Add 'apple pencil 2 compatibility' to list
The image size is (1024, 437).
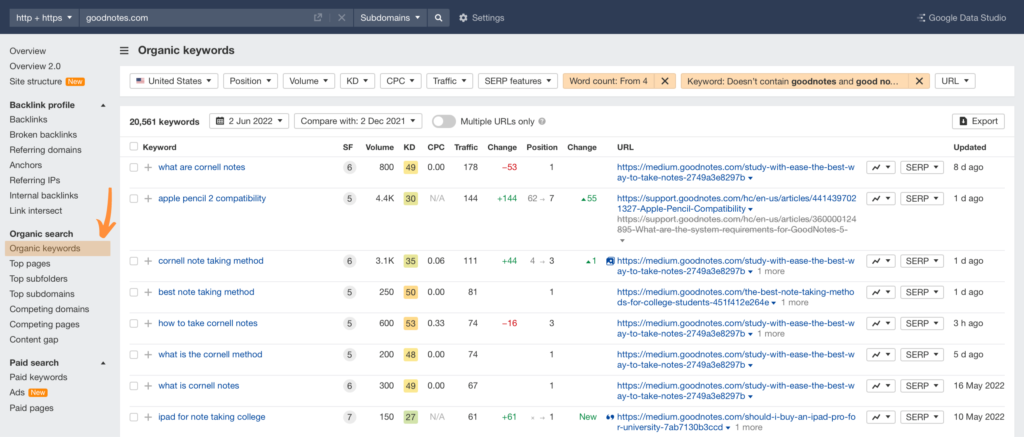click(148, 199)
